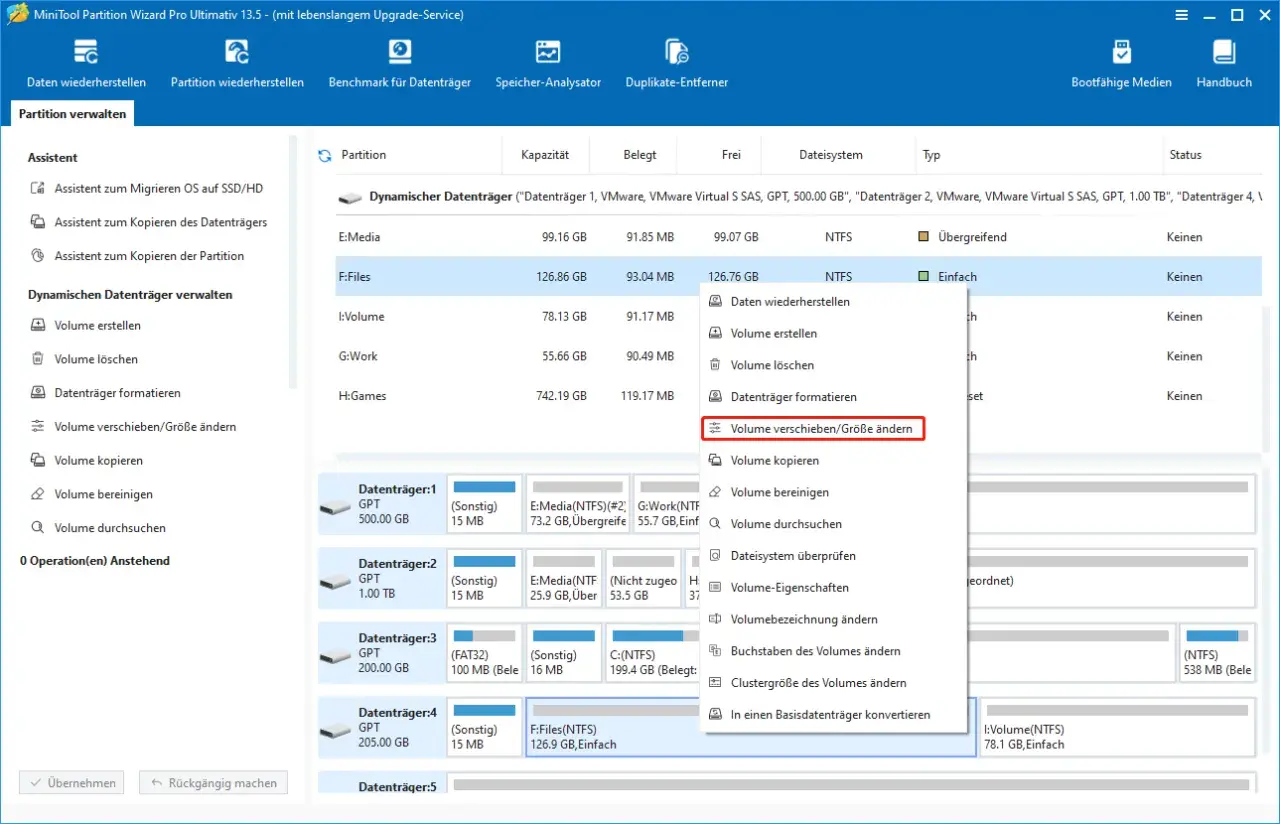Click the Rückgängig machen button
This screenshot has width=1280, height=824.
point(213,783)
